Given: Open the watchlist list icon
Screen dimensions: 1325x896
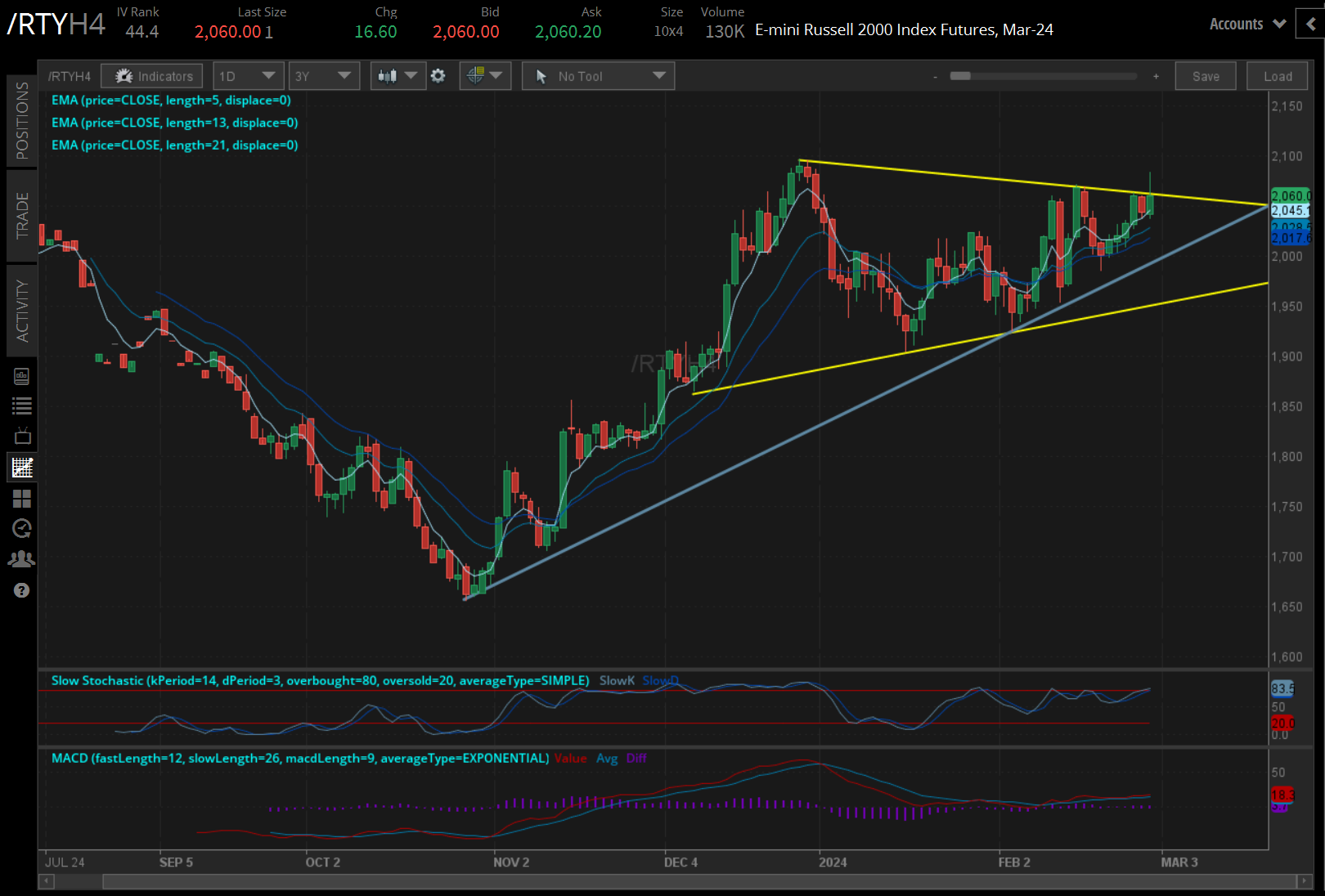Looking at the screenshot, I should (22, 405).
